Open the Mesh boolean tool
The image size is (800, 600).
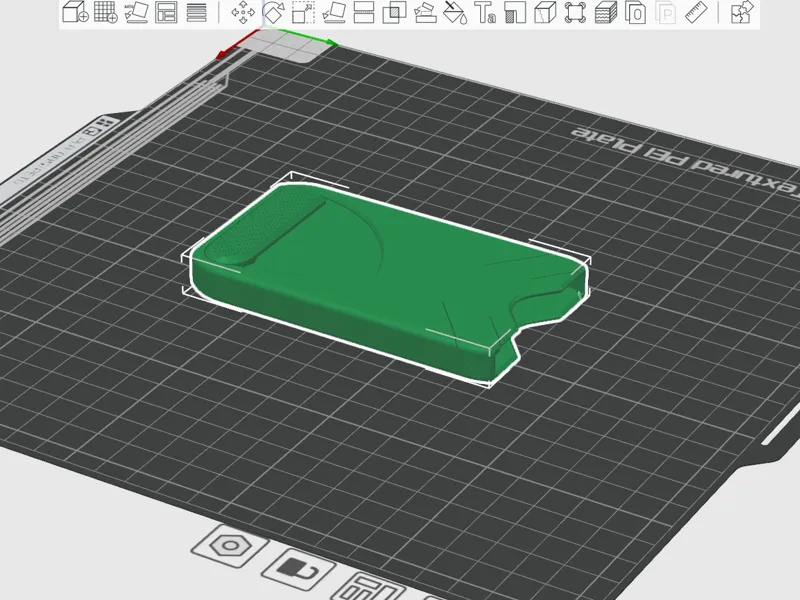(394, 12)
